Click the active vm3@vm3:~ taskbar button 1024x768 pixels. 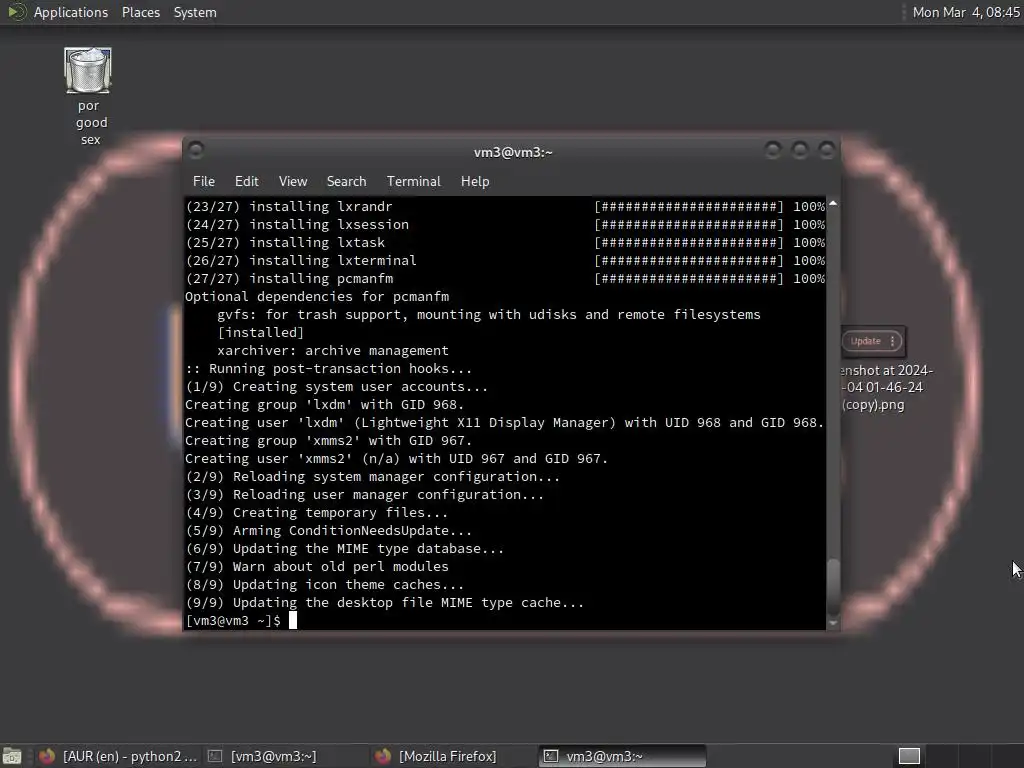pyautogui.click(x=622, y=756)
